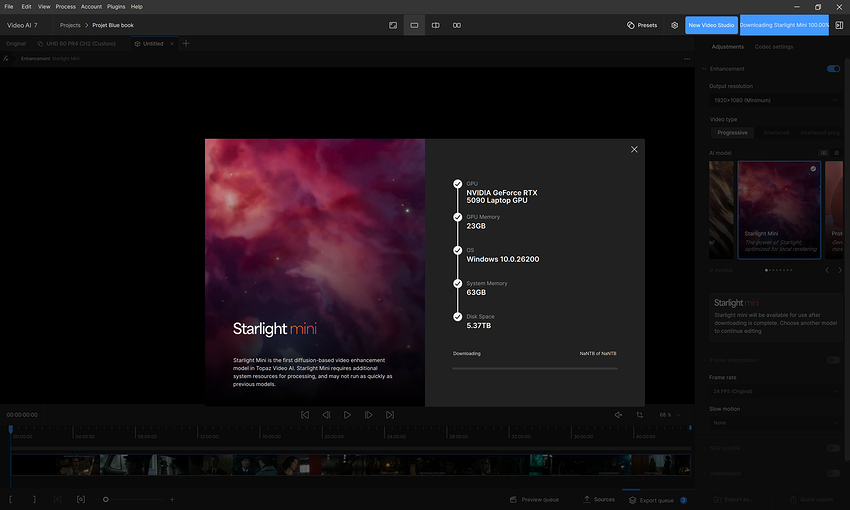The image size is (850, 510).
Task: Activate the crop tool icon
Action: (x=639, y=415)
